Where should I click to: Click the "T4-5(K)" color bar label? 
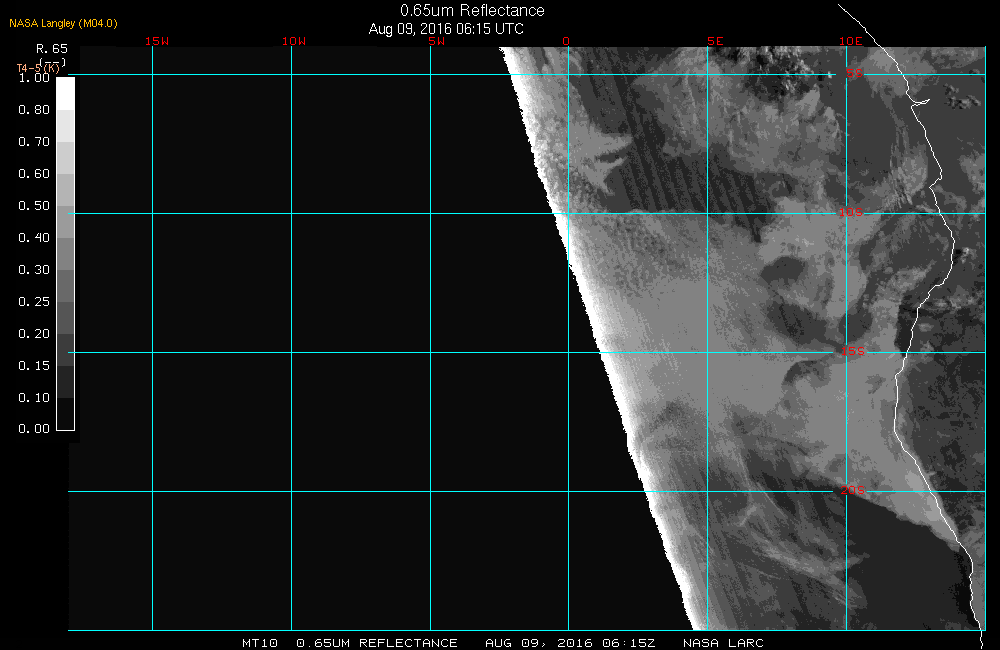(38, 68)
